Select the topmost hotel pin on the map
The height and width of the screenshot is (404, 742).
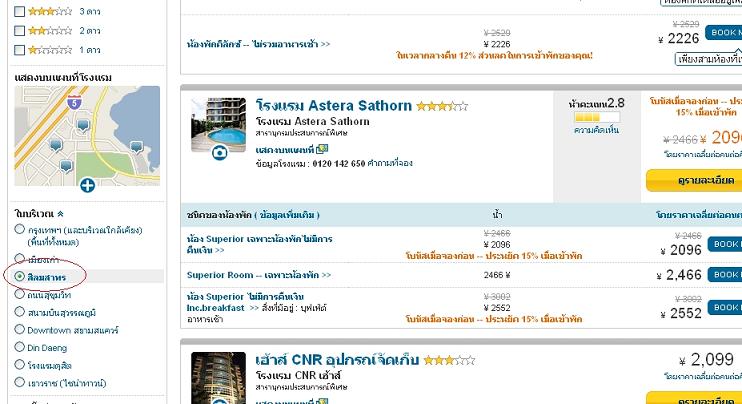pos(83,125)
